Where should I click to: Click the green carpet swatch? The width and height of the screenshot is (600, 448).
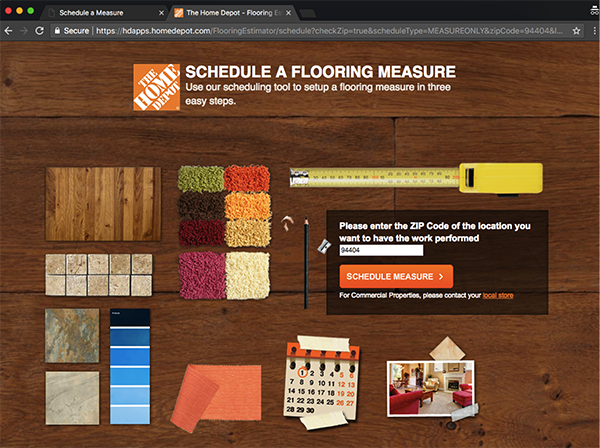201,179
